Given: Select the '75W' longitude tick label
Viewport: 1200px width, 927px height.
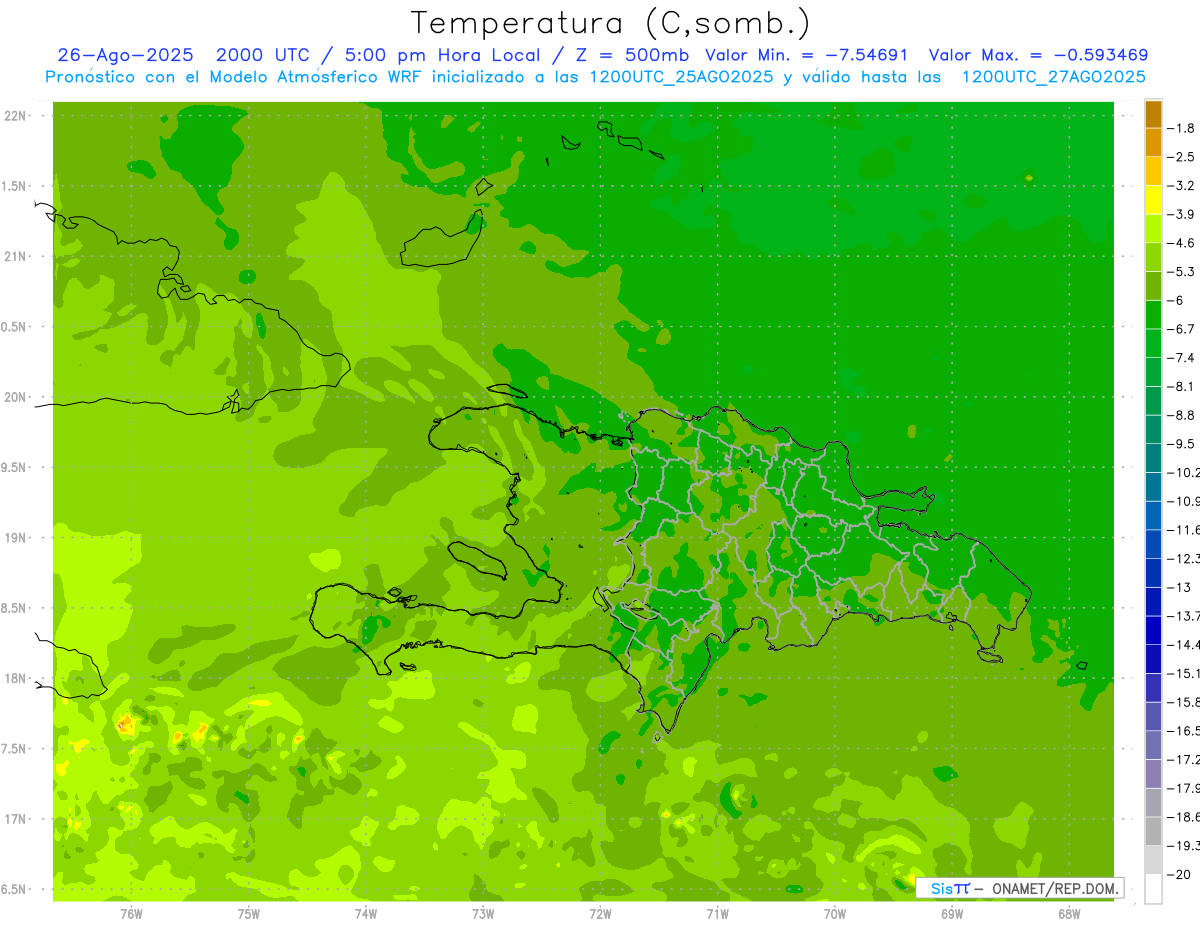Looking at the screenshot, I should (248, 913).
